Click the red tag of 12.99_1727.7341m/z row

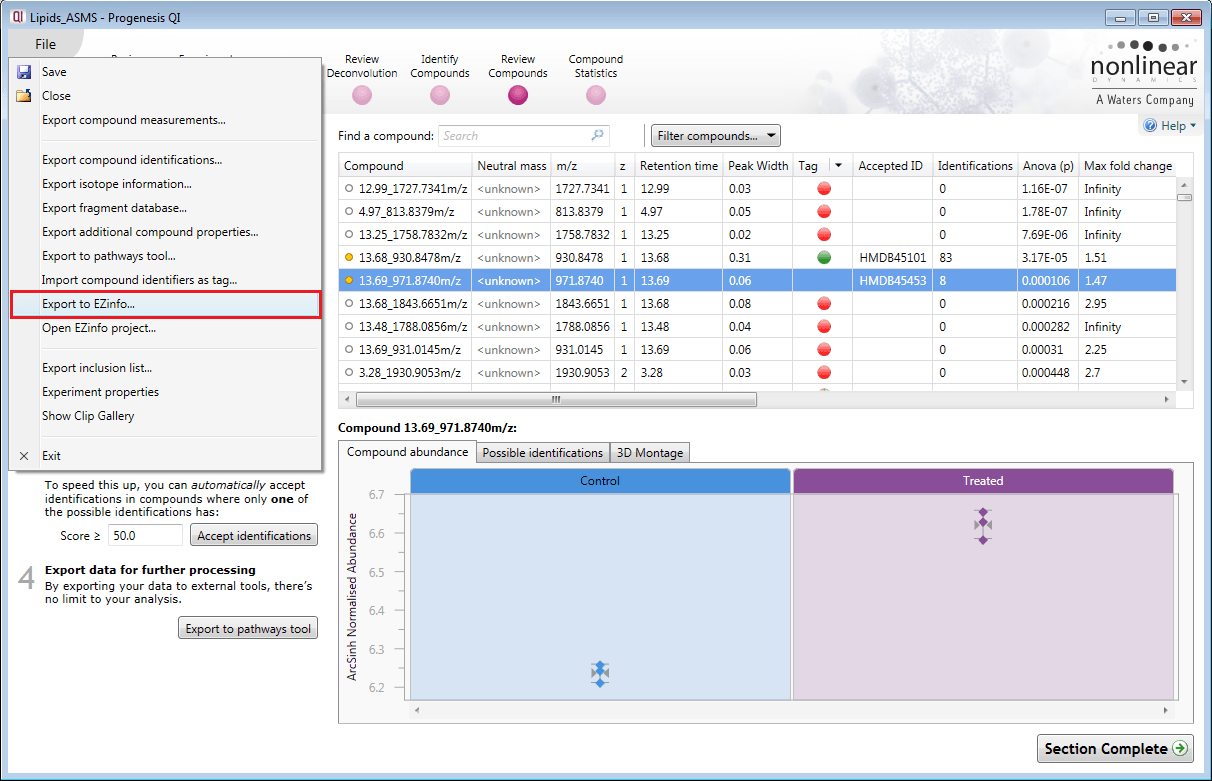[x=825, y=189]
